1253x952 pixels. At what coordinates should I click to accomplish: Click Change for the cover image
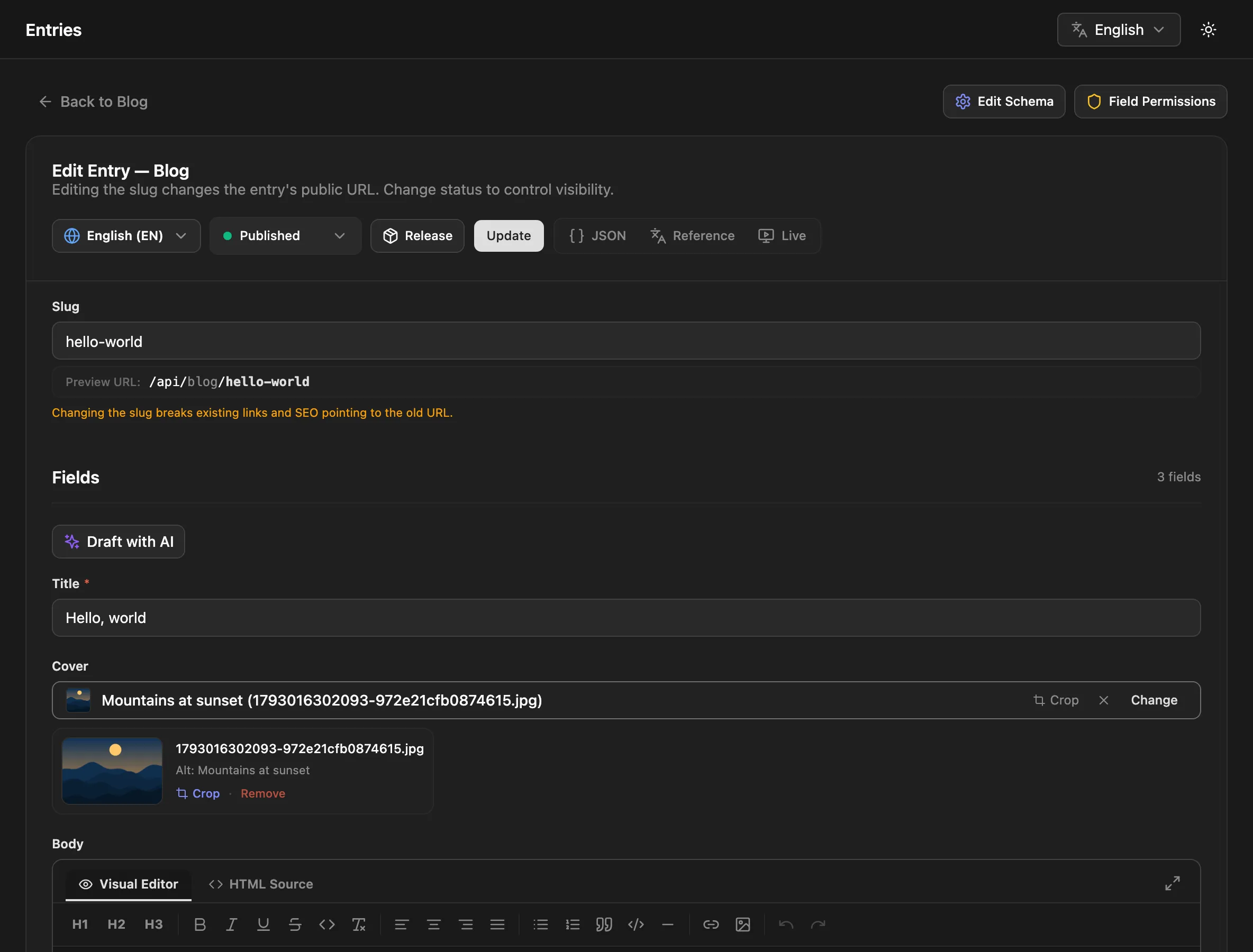point(1154,700)
